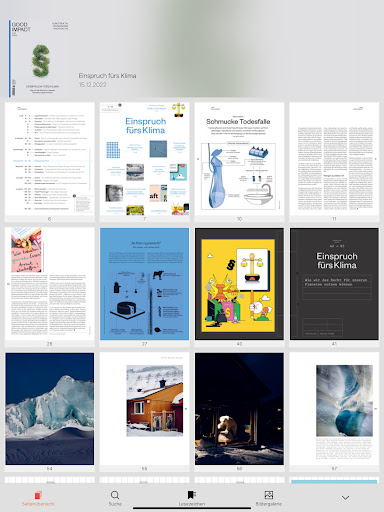The height and width of the screenshot is (512, 384).
Task: Open page 40 yellow scales illustration
Action: pos(239,284)
